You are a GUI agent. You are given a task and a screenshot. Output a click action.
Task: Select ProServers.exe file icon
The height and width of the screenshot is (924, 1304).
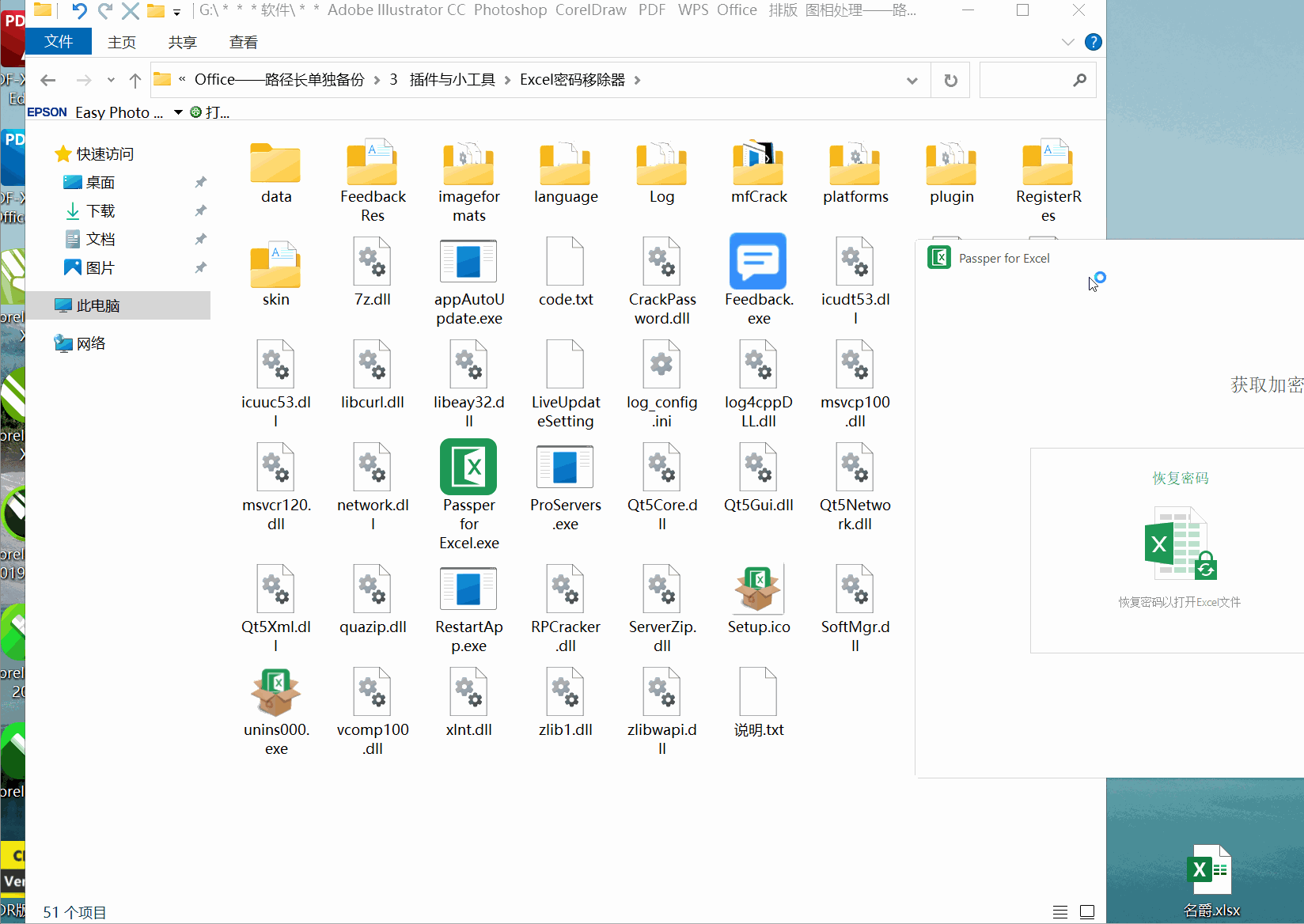[565, 467]
